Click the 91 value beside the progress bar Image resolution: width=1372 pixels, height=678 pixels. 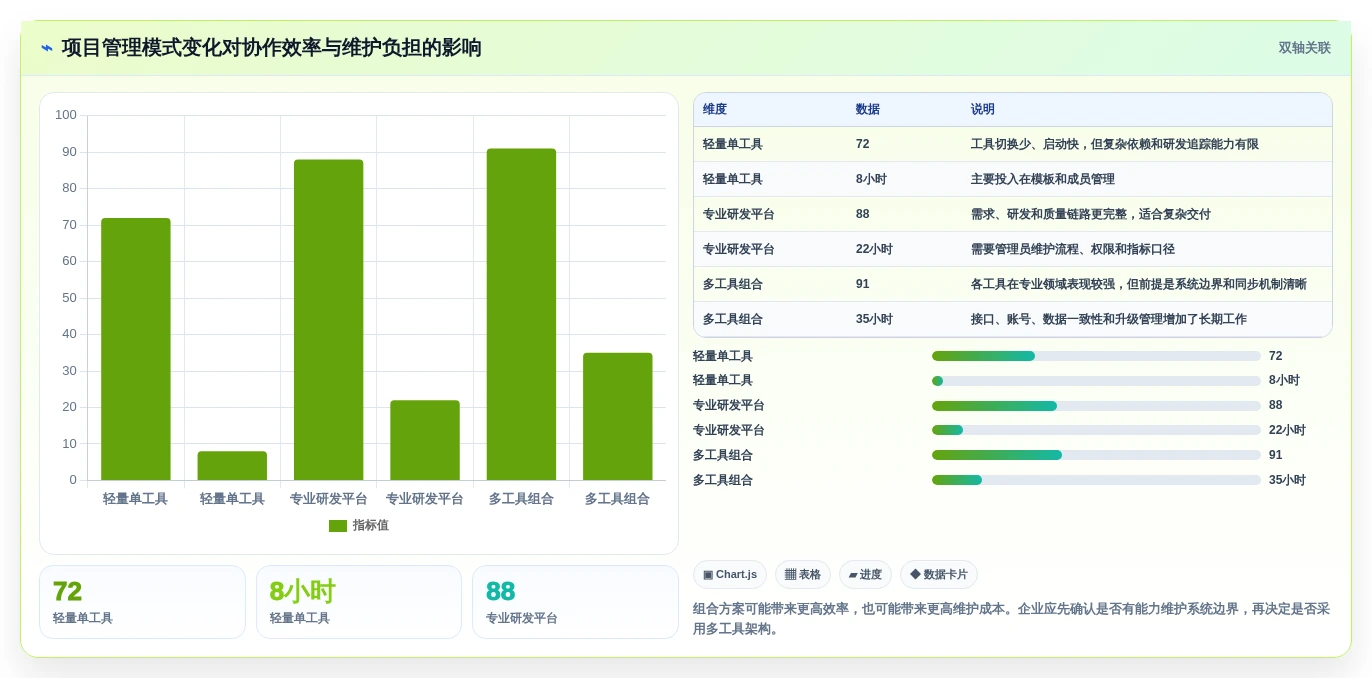click(1276, 455)
